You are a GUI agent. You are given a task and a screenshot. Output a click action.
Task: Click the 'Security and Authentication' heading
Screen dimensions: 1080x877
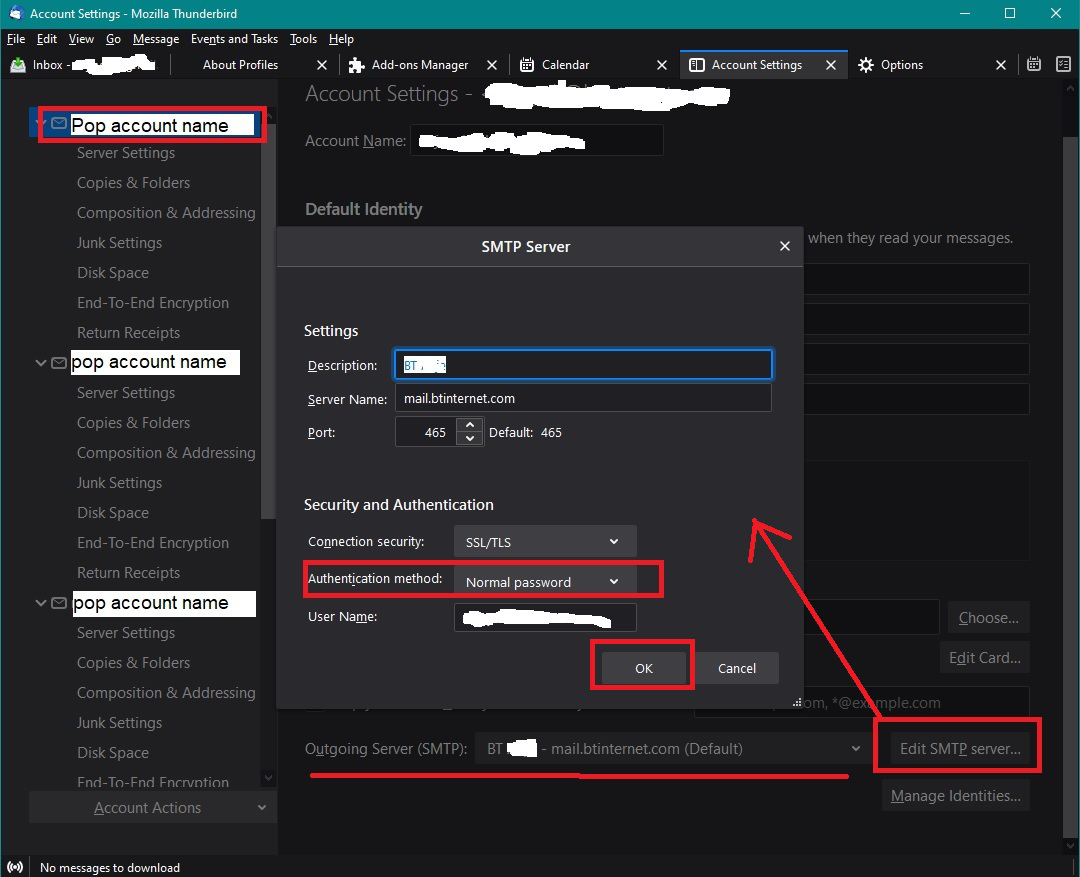[x=399, y=504]
